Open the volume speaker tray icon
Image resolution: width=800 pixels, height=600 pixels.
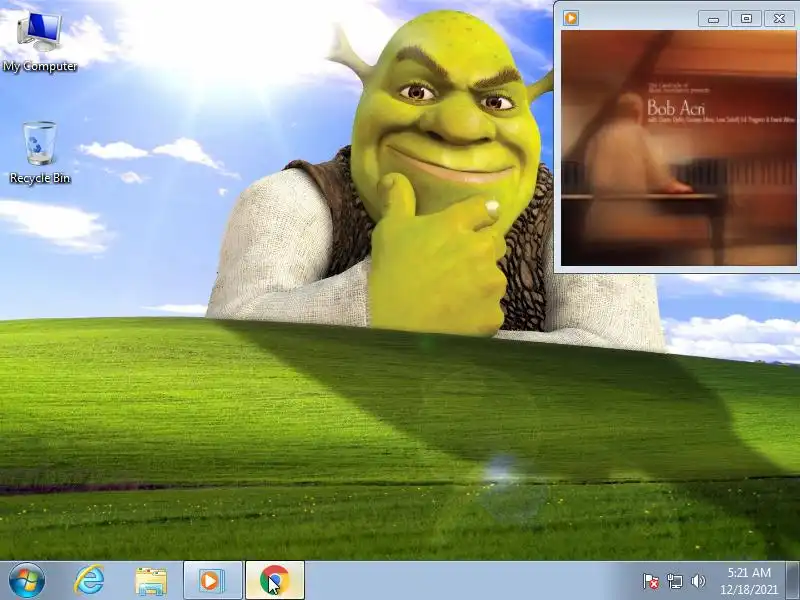pos(698,581)
